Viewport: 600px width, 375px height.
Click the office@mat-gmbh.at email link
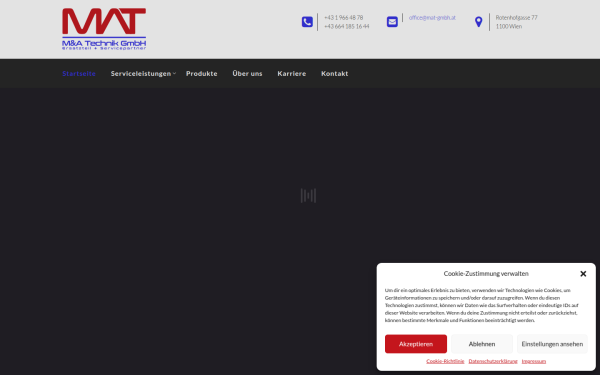[x=432, y=18]
